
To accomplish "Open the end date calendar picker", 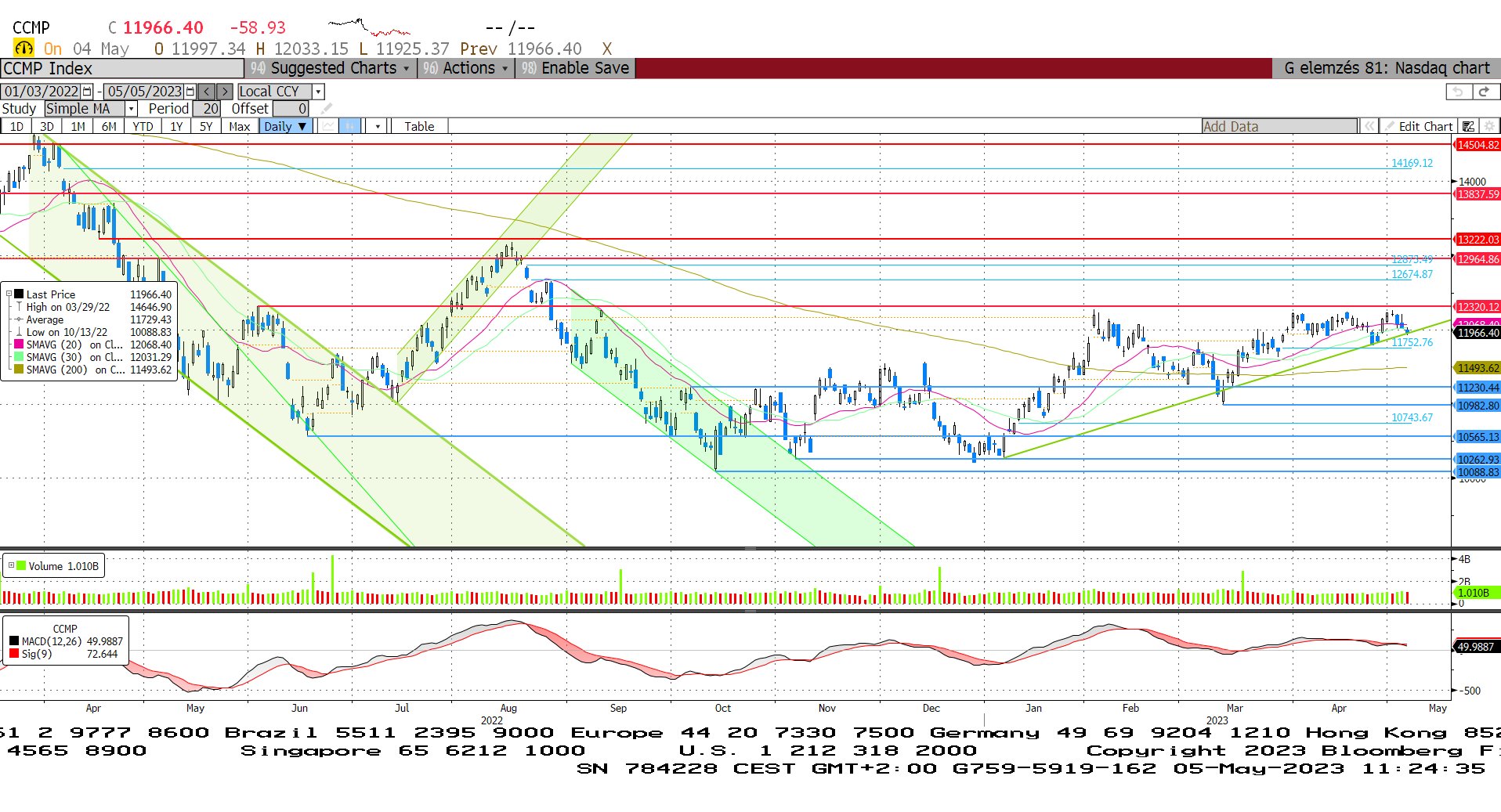I will [x=190, y=92].
